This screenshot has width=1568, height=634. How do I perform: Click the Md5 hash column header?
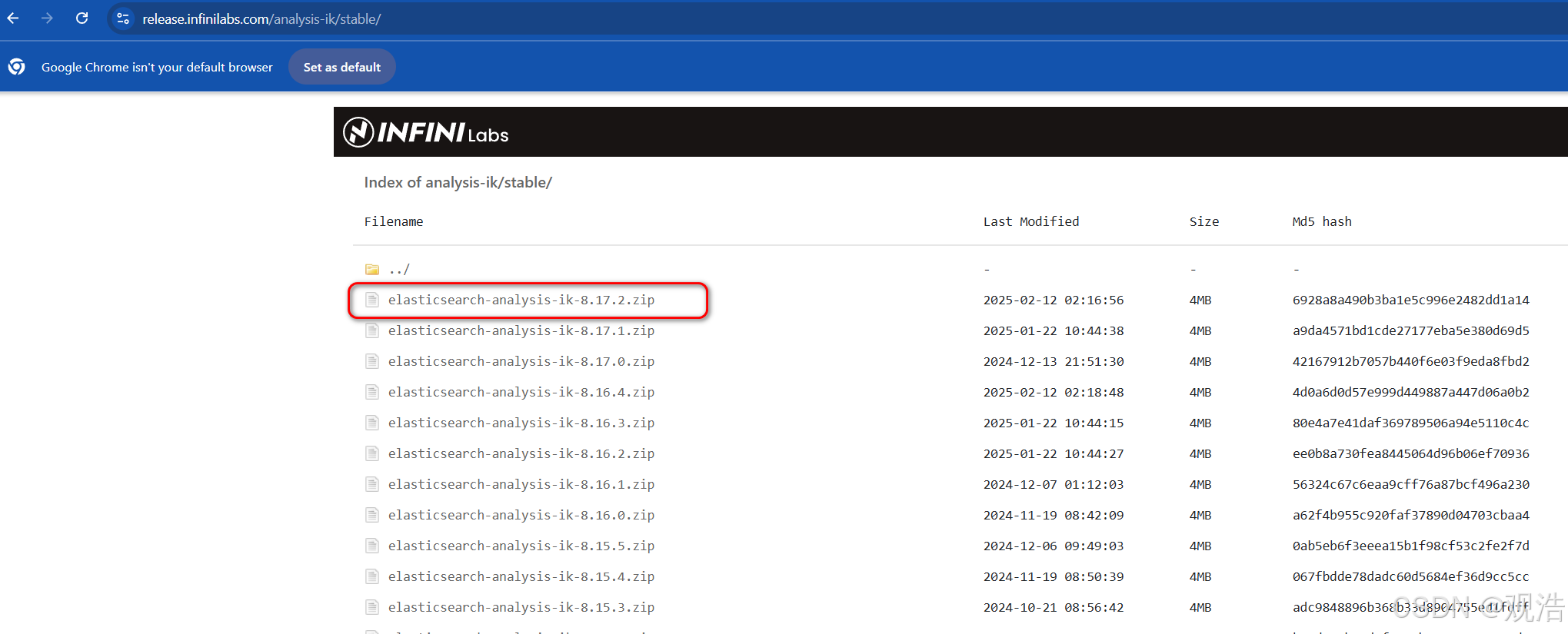(x=1322, y=221)
